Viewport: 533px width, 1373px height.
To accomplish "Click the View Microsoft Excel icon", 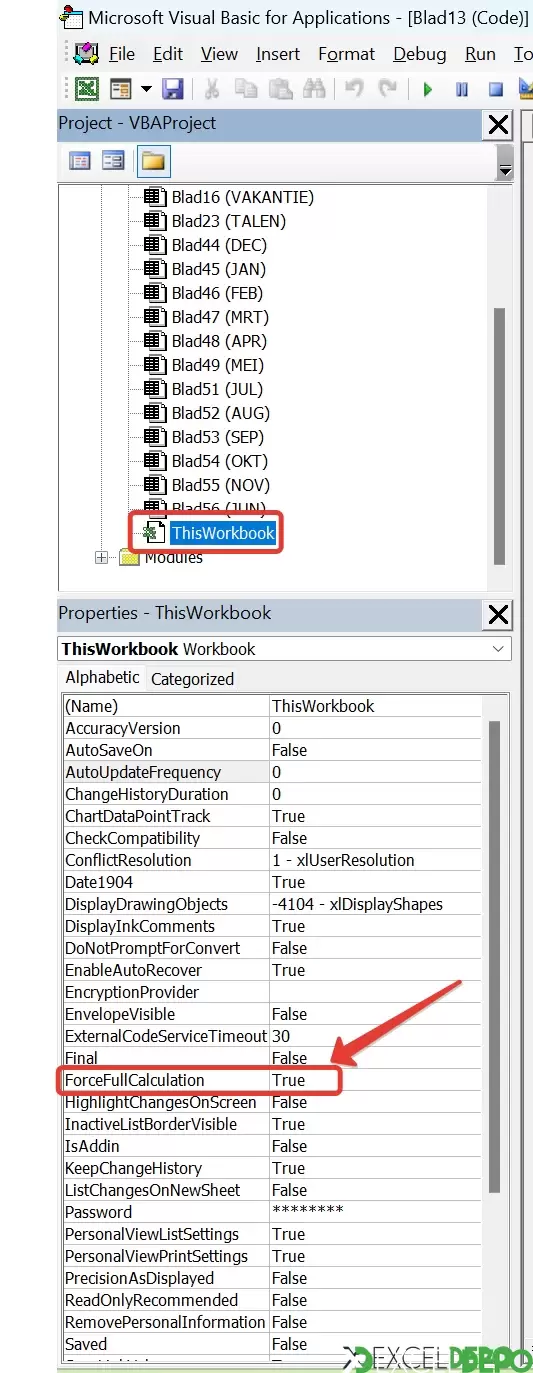I will (87, 89).
